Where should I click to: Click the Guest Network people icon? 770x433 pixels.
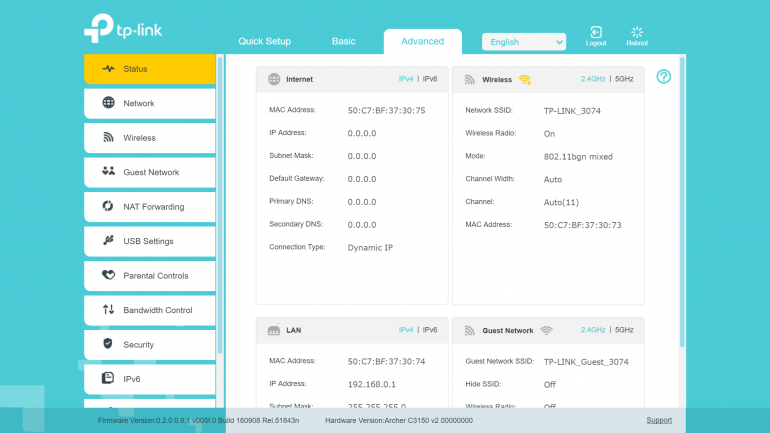pos(109,171)
